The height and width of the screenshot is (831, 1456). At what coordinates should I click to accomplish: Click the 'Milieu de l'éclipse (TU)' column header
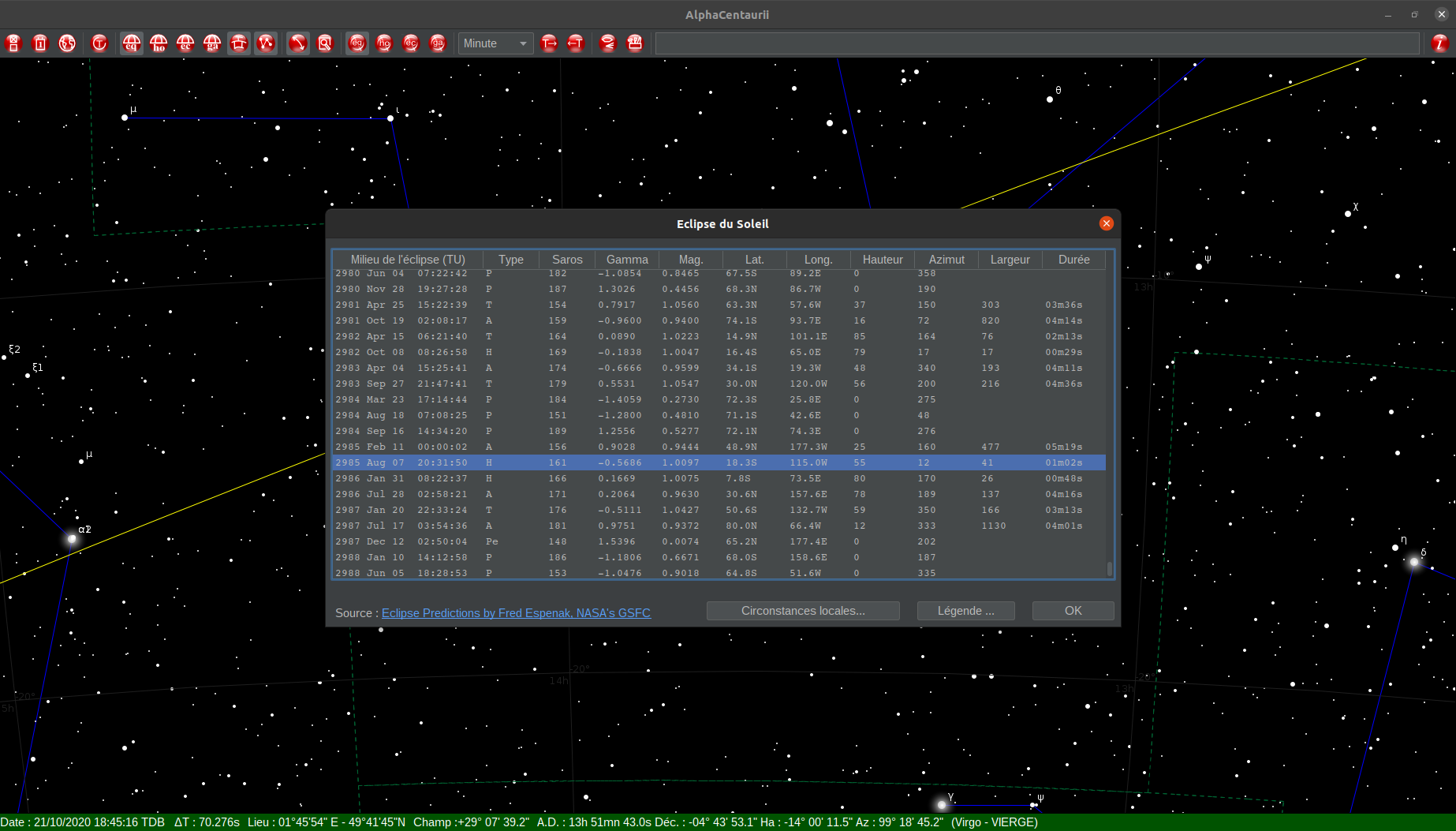point(408,260)
